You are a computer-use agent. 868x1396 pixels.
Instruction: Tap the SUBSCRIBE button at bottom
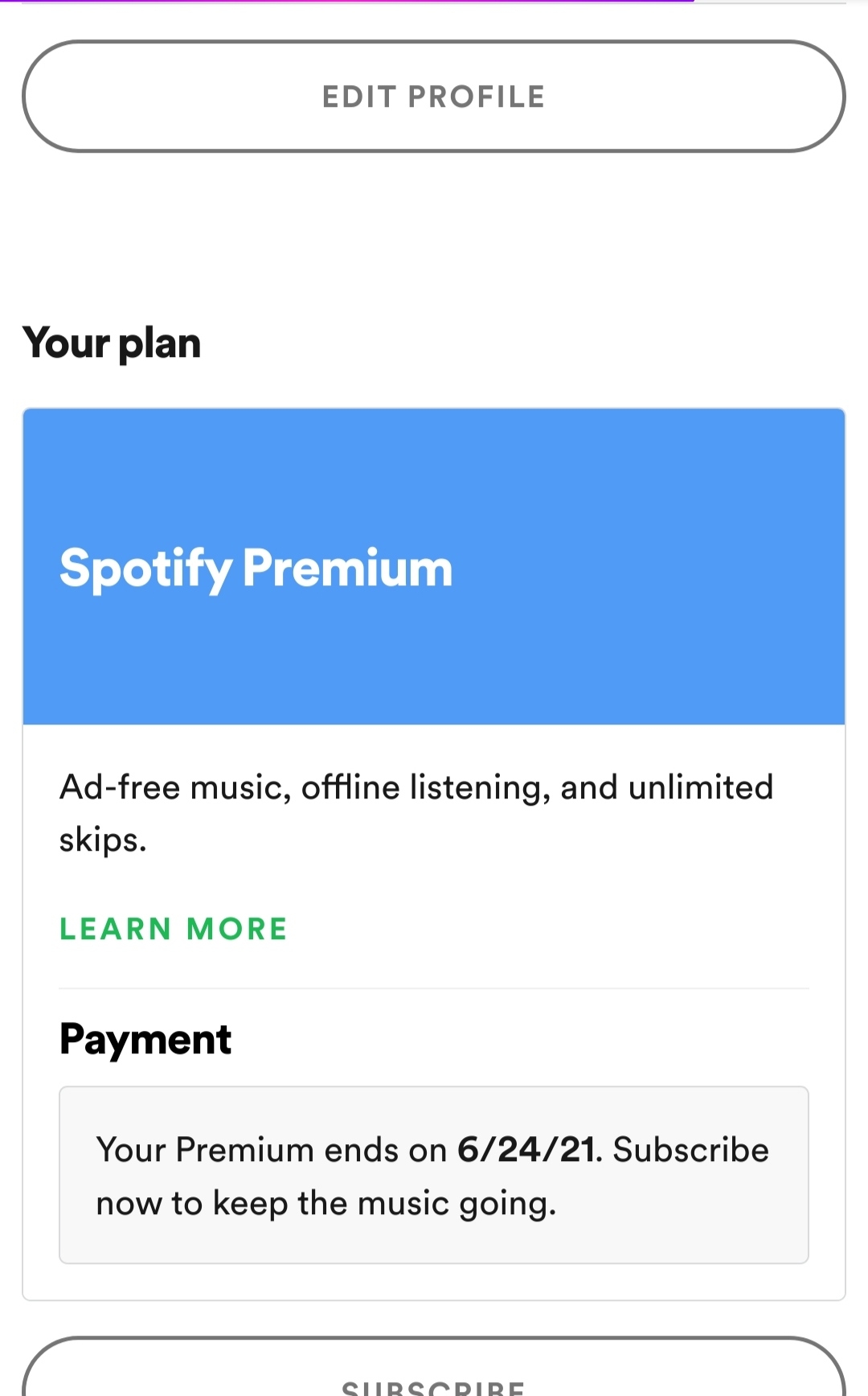tap(434, 1367)
